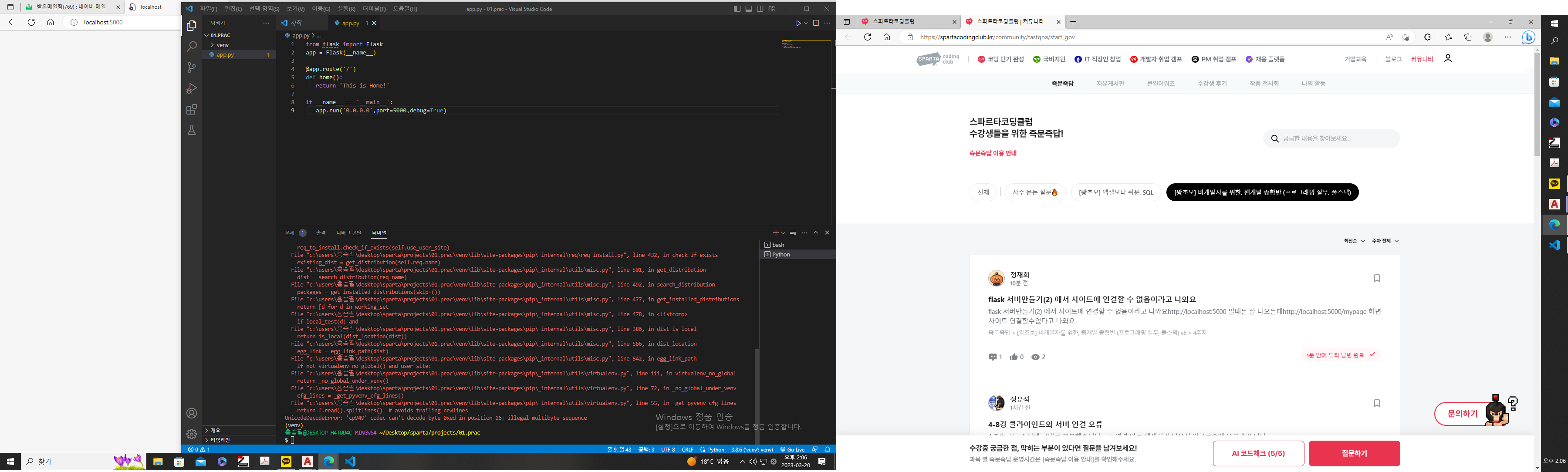Open the 최신순 sort dropdown
Screen dimensions: 1568x472
pos(1354,241)
